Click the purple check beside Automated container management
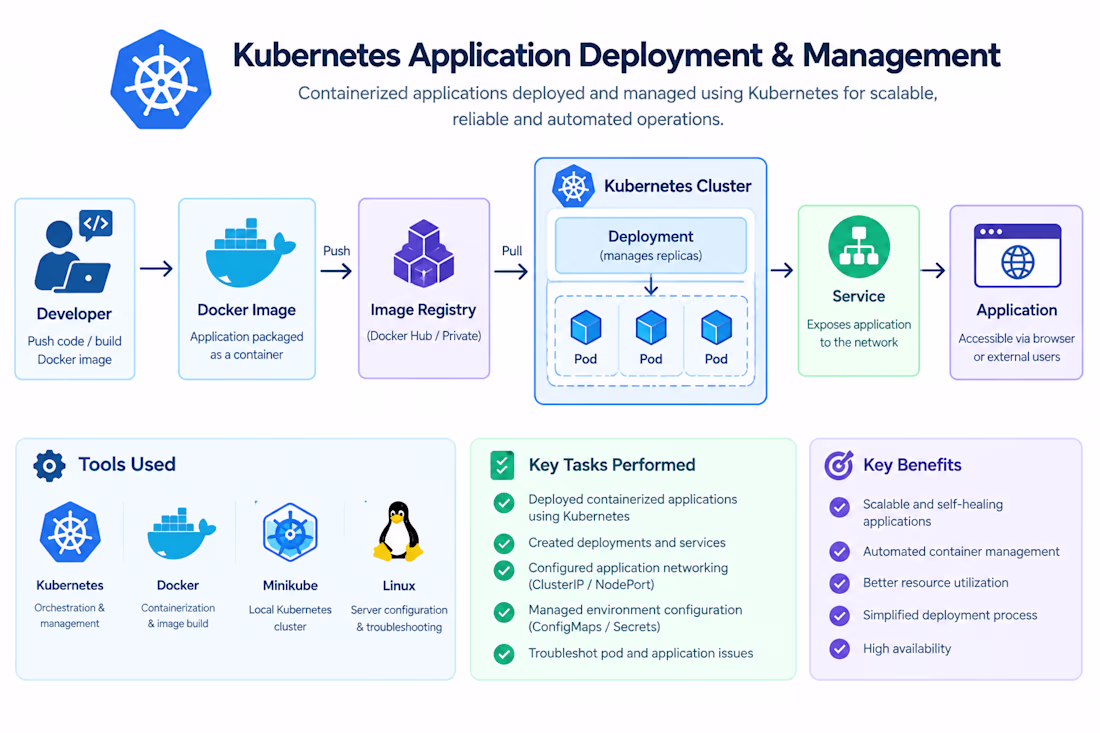This screenshot has width=1100, height=733. point(840,551)
